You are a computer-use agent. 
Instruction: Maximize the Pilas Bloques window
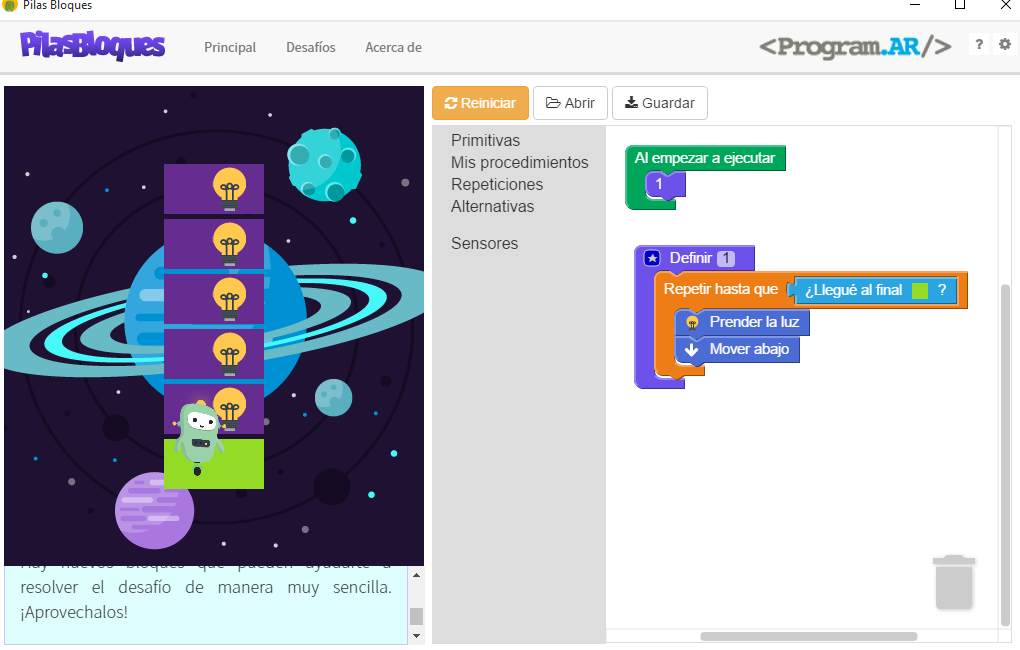pos(960,5)
